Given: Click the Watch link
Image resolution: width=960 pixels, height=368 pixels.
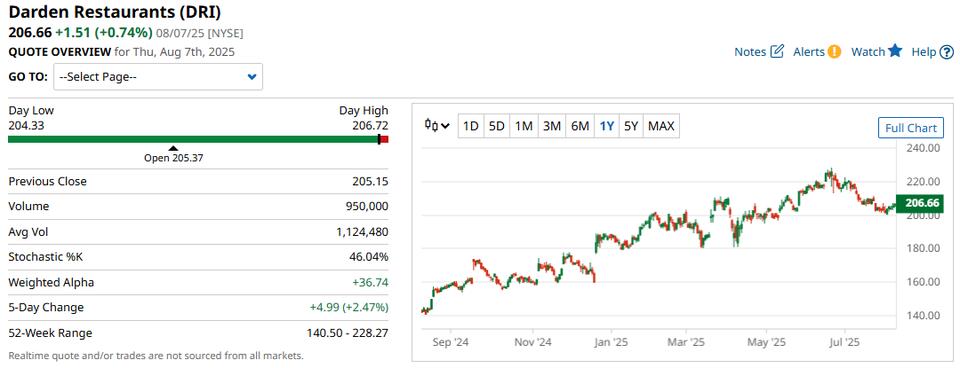Looking at the screenshot, I should tap(868, 52).
